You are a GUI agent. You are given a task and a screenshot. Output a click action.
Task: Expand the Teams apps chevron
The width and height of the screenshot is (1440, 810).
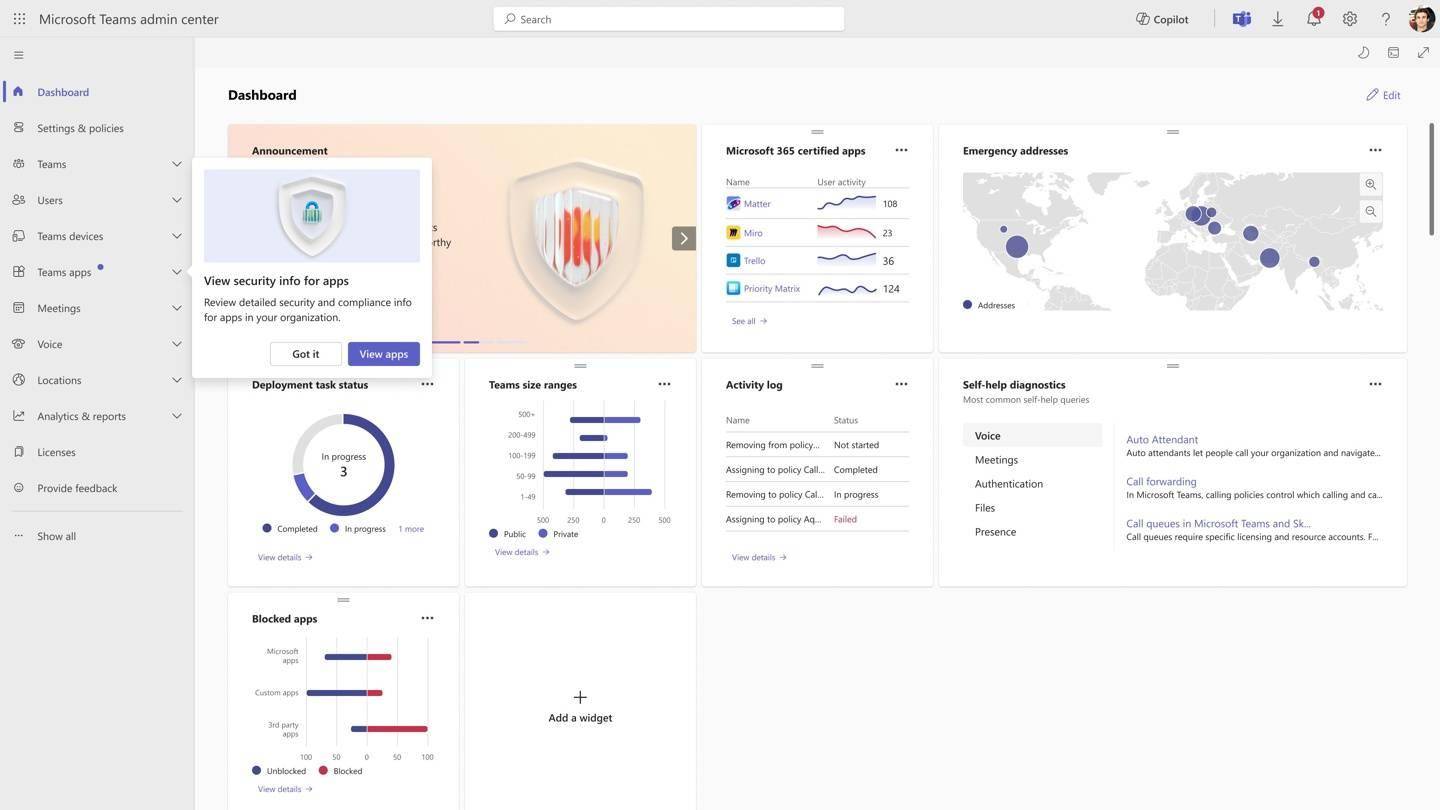pos(176,272)
